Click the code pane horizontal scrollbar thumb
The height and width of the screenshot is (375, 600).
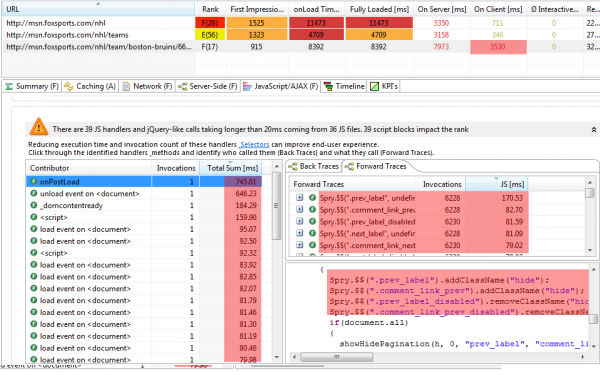coord(336,357)
